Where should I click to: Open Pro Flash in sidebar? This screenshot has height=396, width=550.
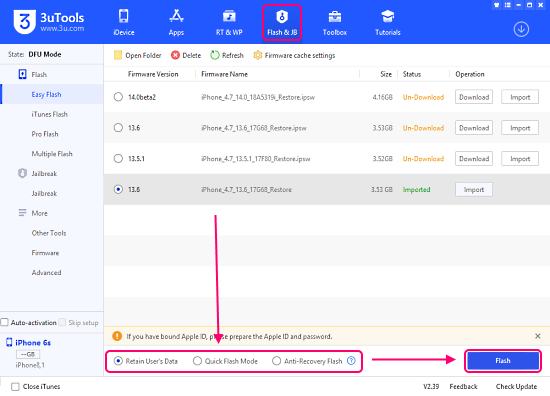pyautogui.click(x=45, y=134)
